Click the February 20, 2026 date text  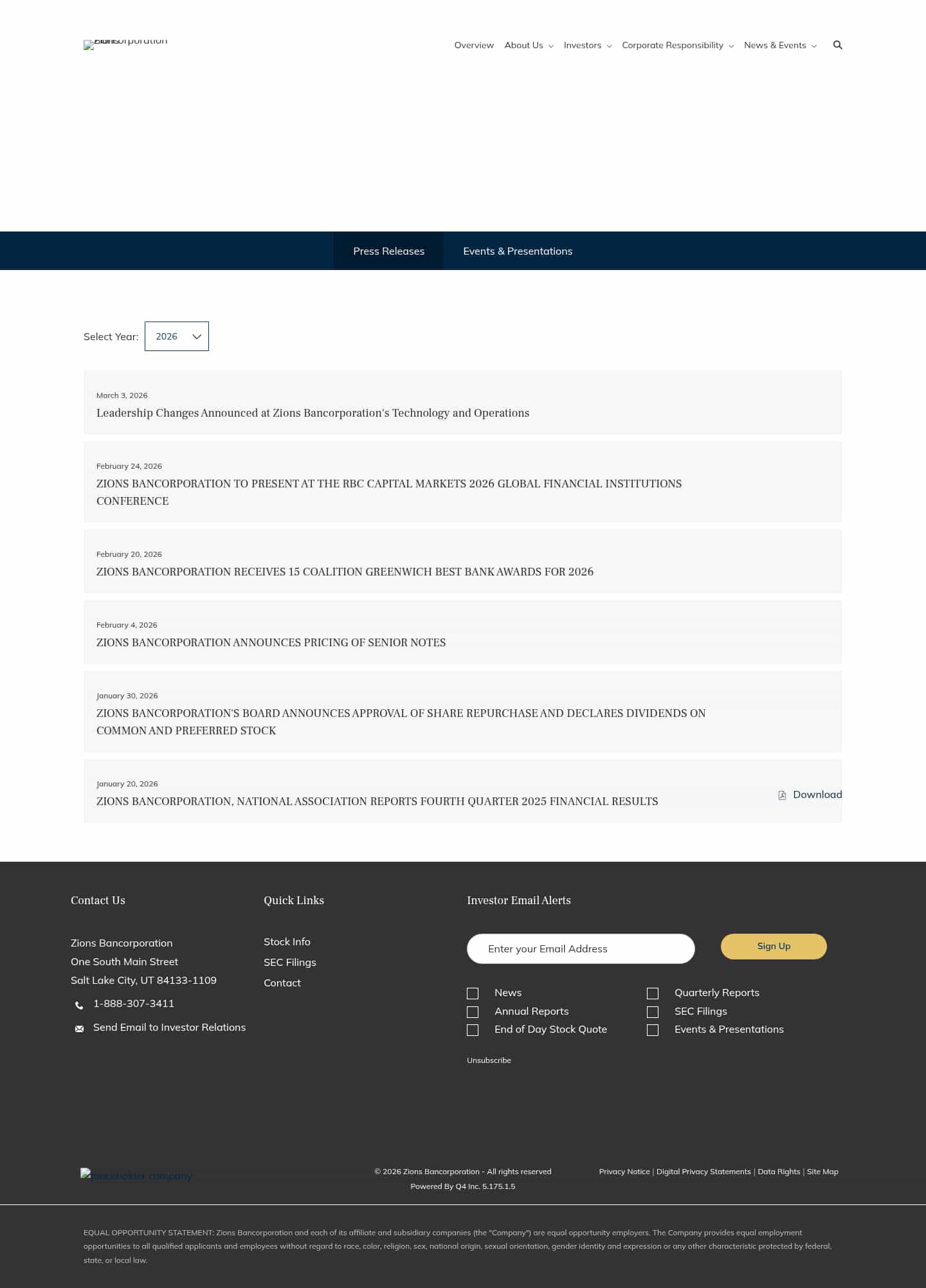pos(129,554)
